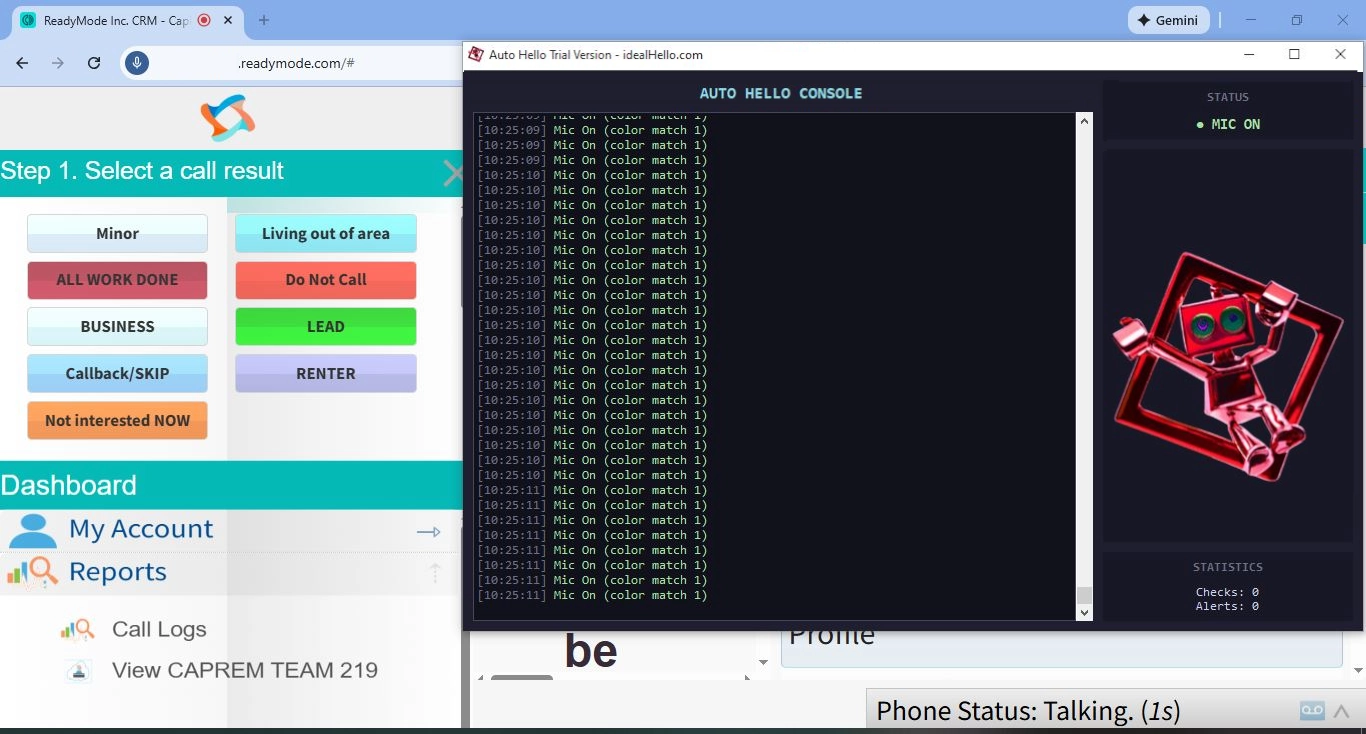Click the My Account person icon
This screenshot has height=734, width=1366.
[x=32, y=530]
